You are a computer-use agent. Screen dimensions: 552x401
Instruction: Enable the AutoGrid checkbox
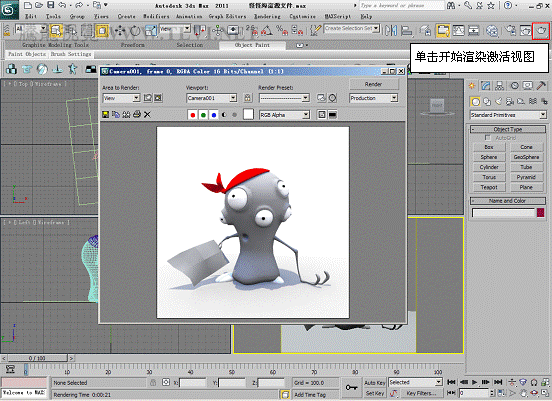pyautogui.click(x=488, y=138)
